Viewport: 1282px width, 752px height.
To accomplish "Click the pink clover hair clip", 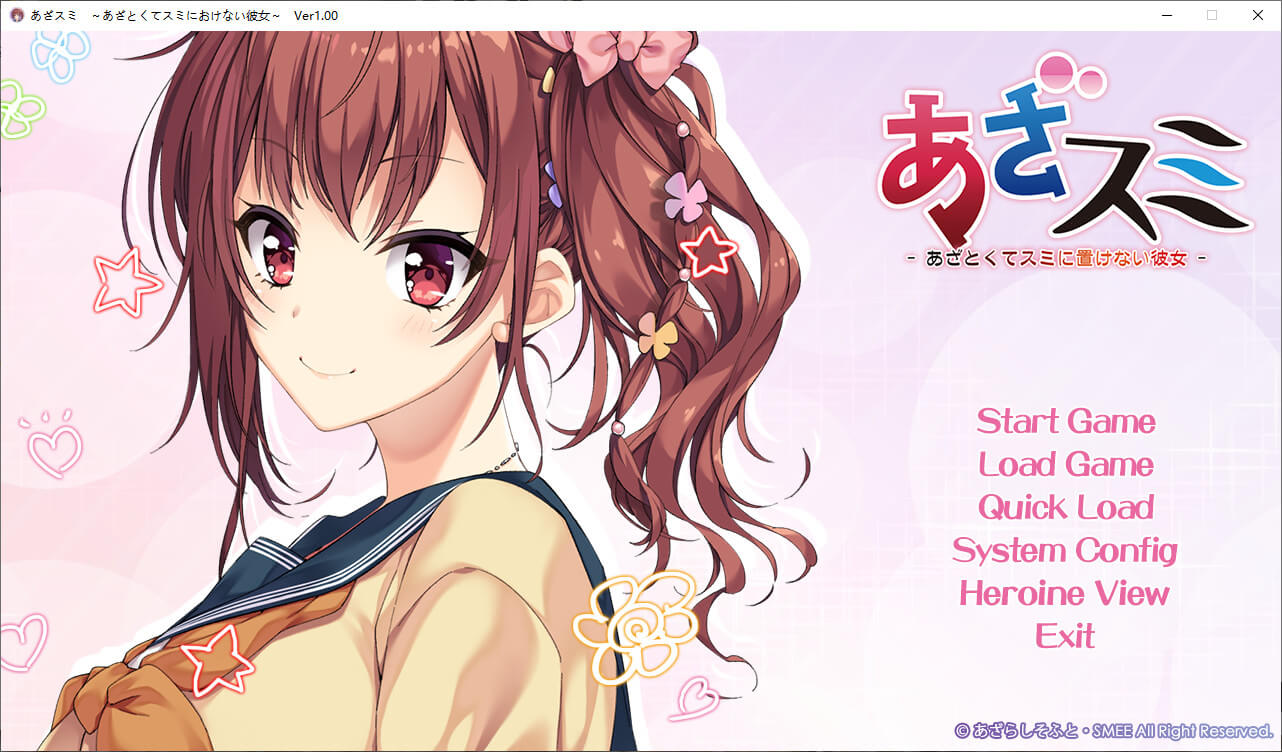I will [685, 196].
